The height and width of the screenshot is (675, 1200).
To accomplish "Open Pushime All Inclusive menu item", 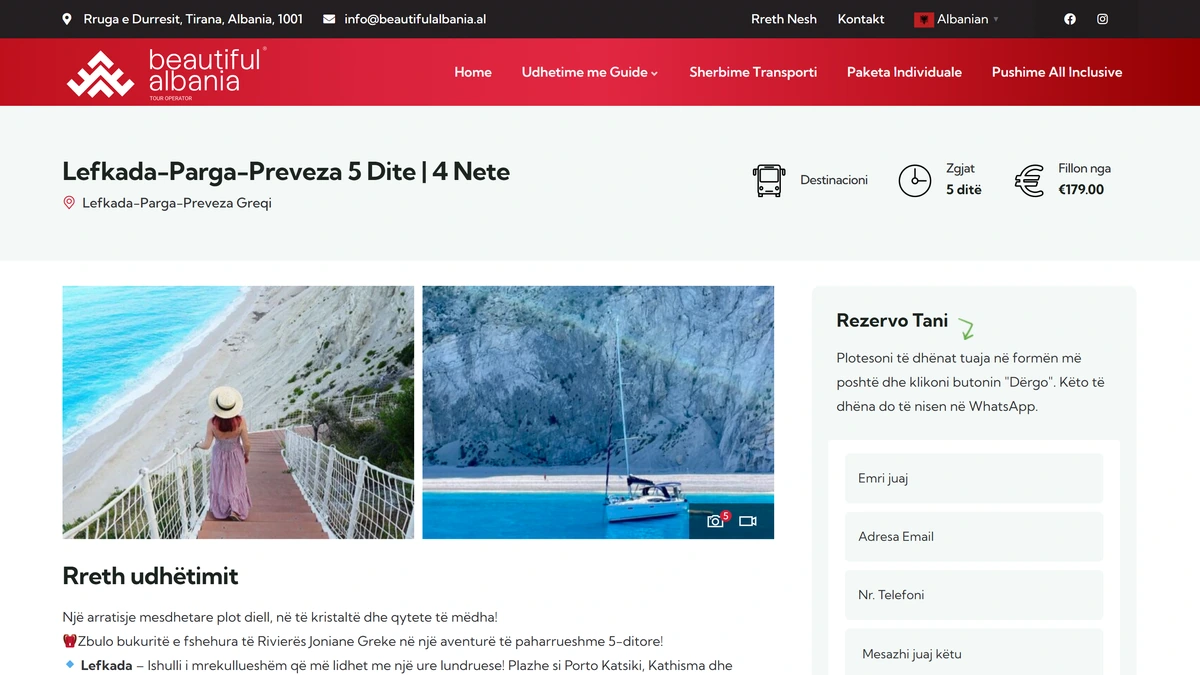I will point(1057,72).
